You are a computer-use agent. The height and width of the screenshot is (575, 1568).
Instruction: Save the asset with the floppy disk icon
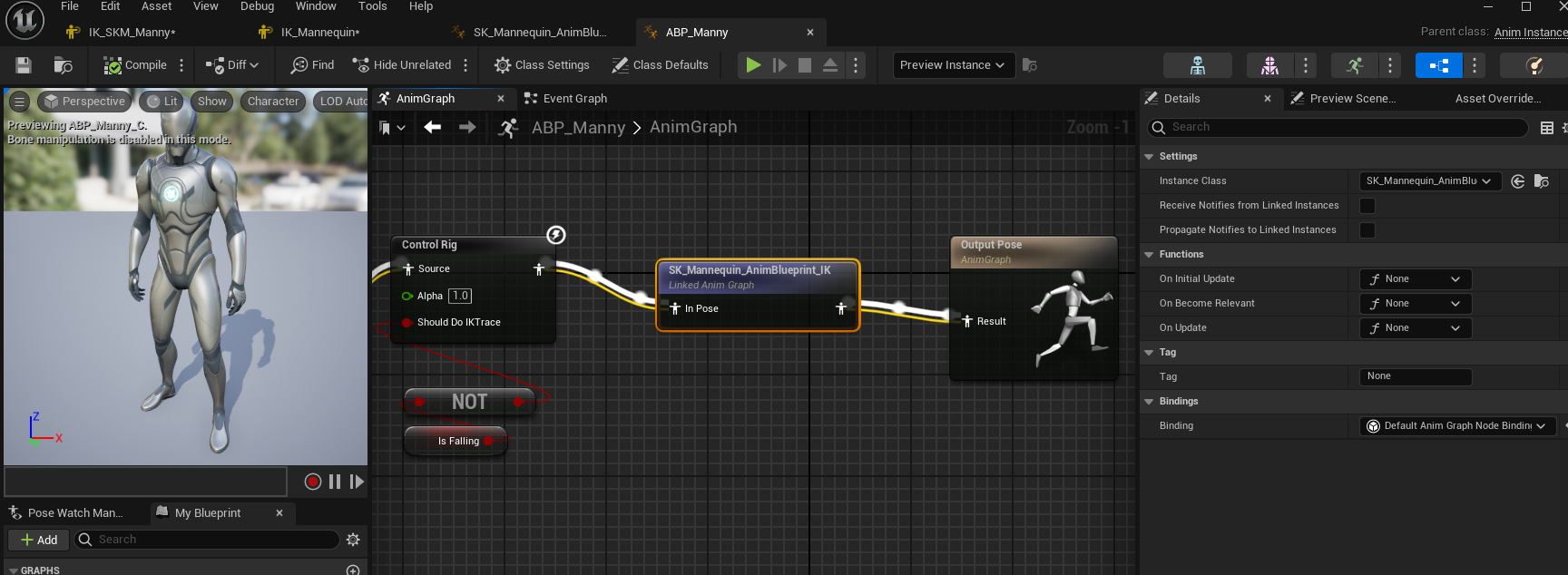[24, 65]
